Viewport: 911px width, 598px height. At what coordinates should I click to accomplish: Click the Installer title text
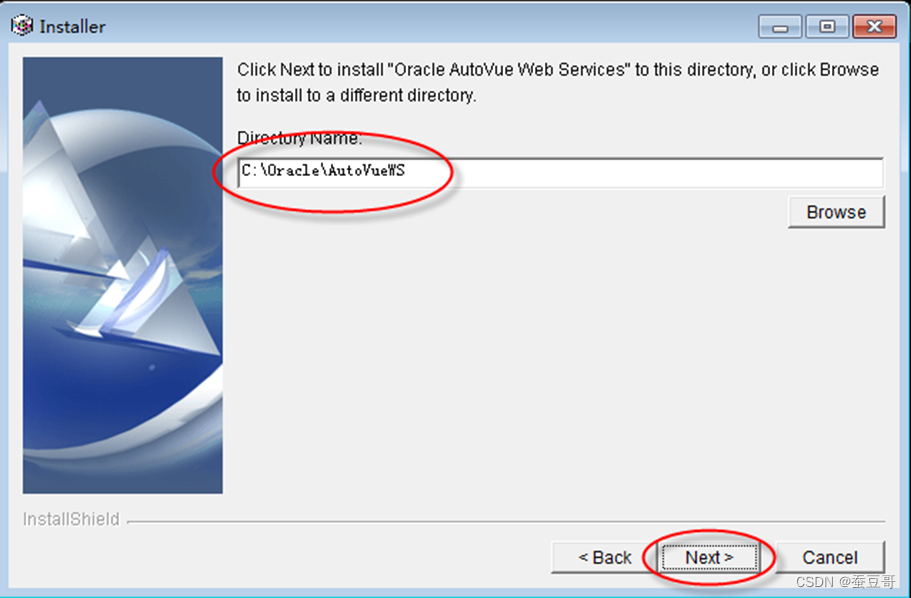coord(73,27)
